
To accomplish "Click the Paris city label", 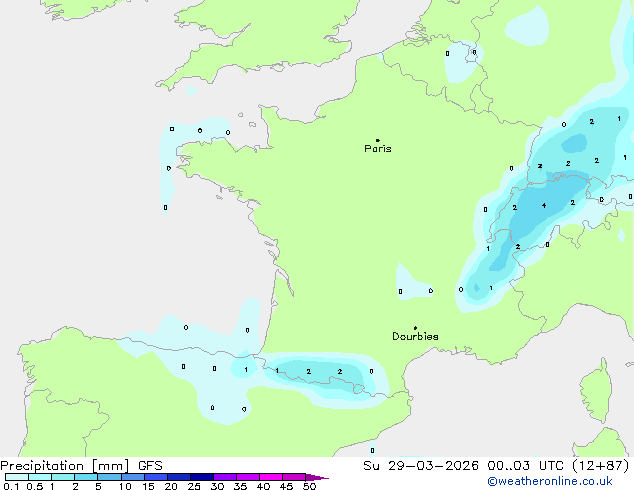I will (378, 149).
